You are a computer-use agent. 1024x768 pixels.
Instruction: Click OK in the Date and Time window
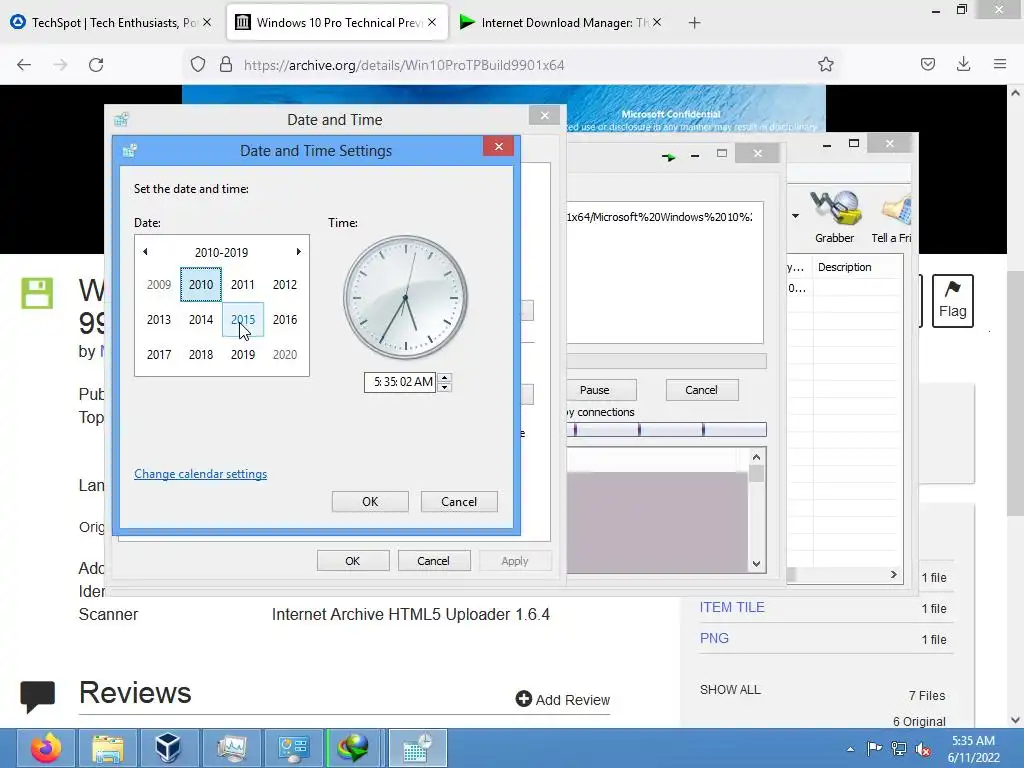(x=353, y=561)
